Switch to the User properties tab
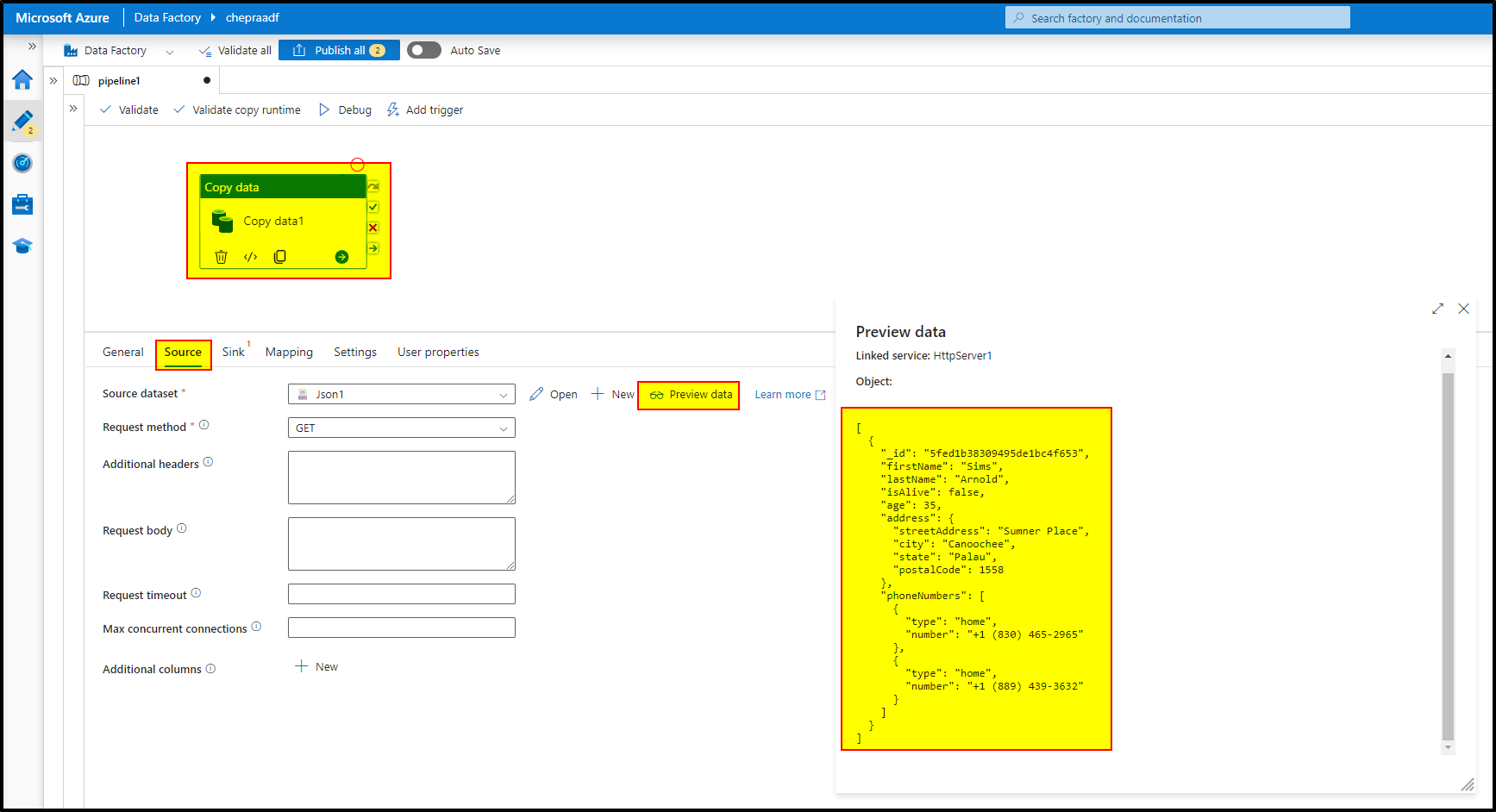 (438, 352)
